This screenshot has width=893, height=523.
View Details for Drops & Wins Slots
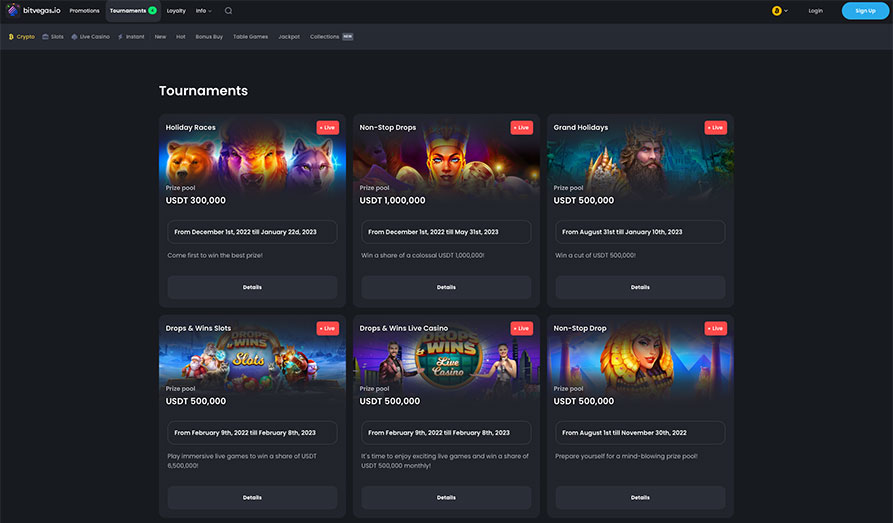252,497
